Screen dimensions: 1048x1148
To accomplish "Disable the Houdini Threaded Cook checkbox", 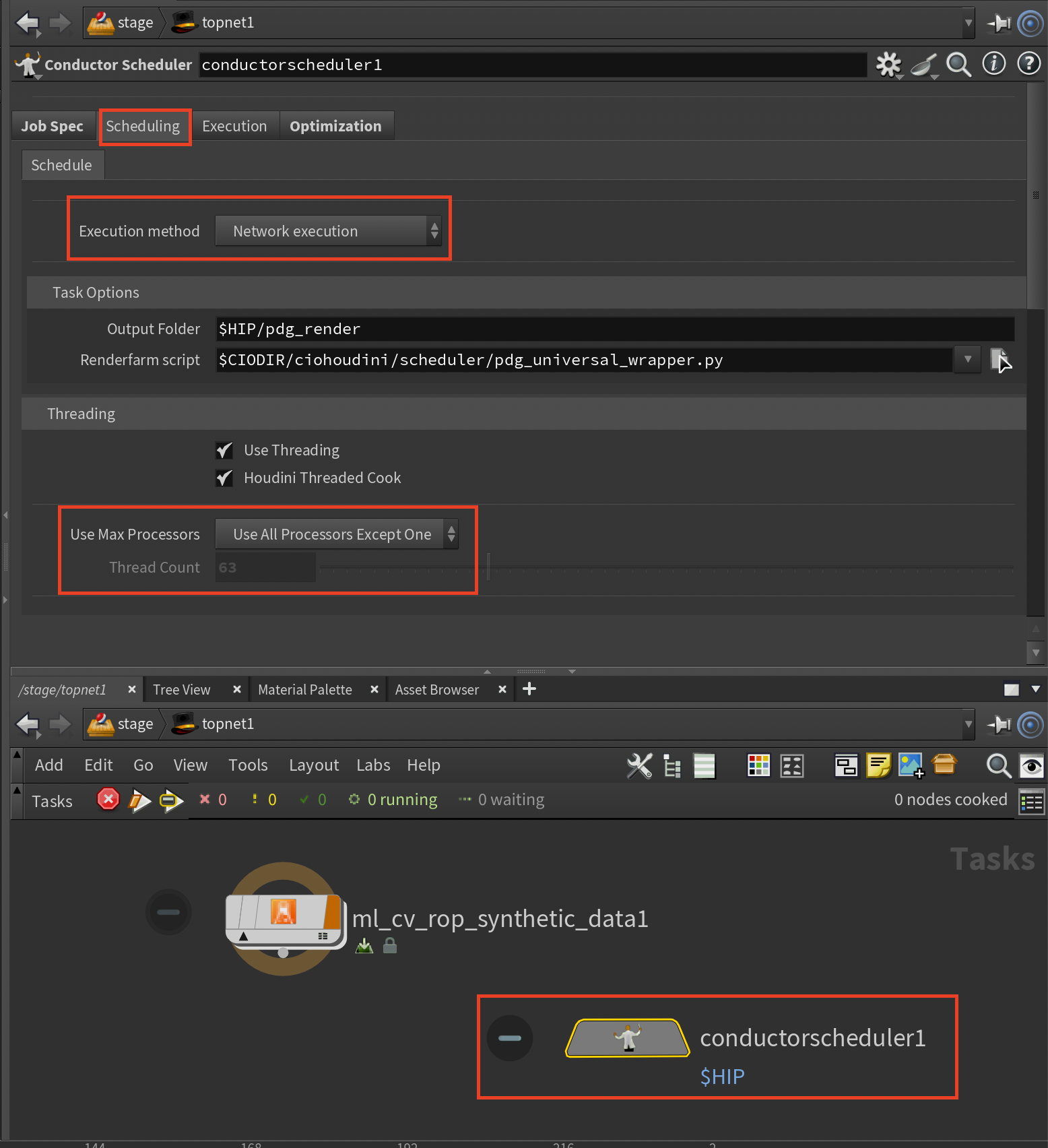I will click(x=224, y=478).
